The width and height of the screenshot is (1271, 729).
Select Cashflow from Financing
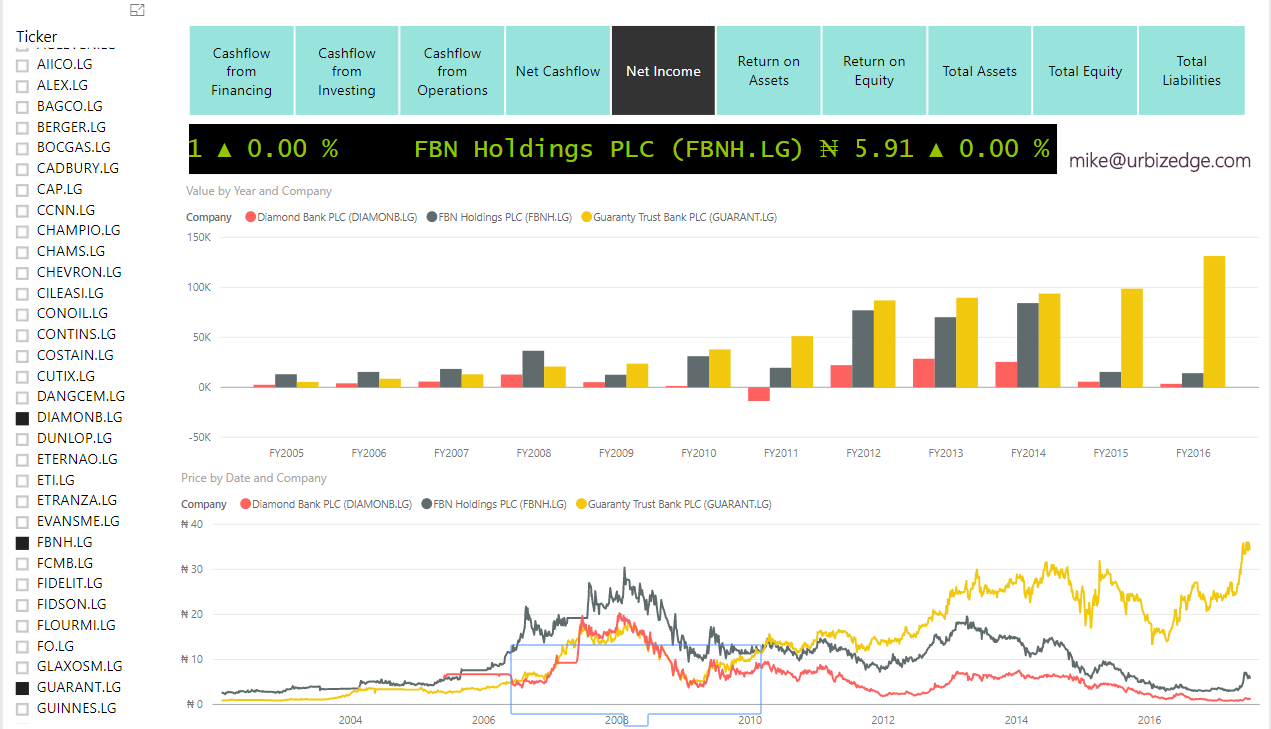(240, 70)
